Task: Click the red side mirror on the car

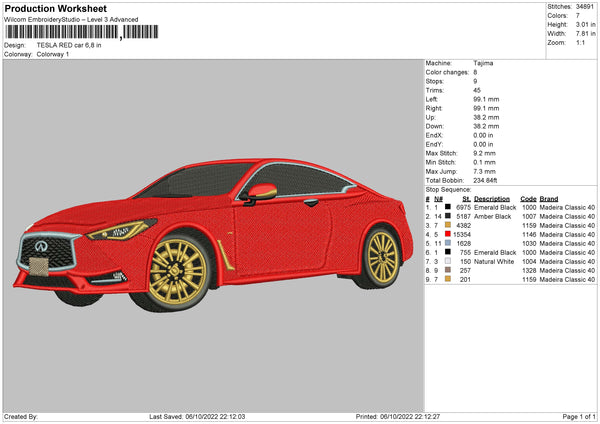Action: point(262,190)
